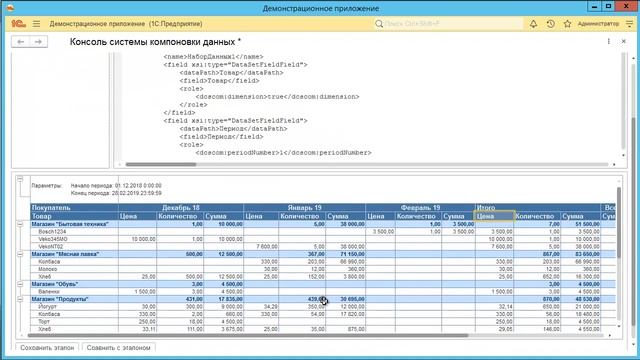The width and height of the screenshot is (640, 360).
Task: Collapse the Магазин "Мясная лавка" group
Action: pyautogui.click(x=20, y=254)
